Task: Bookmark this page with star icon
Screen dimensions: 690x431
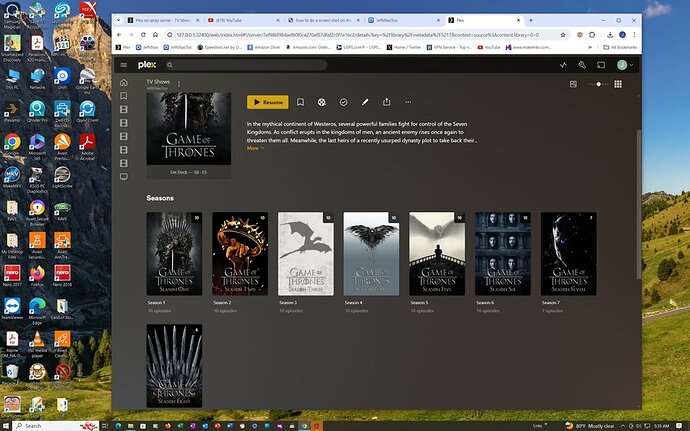Action: pos(563,35)
